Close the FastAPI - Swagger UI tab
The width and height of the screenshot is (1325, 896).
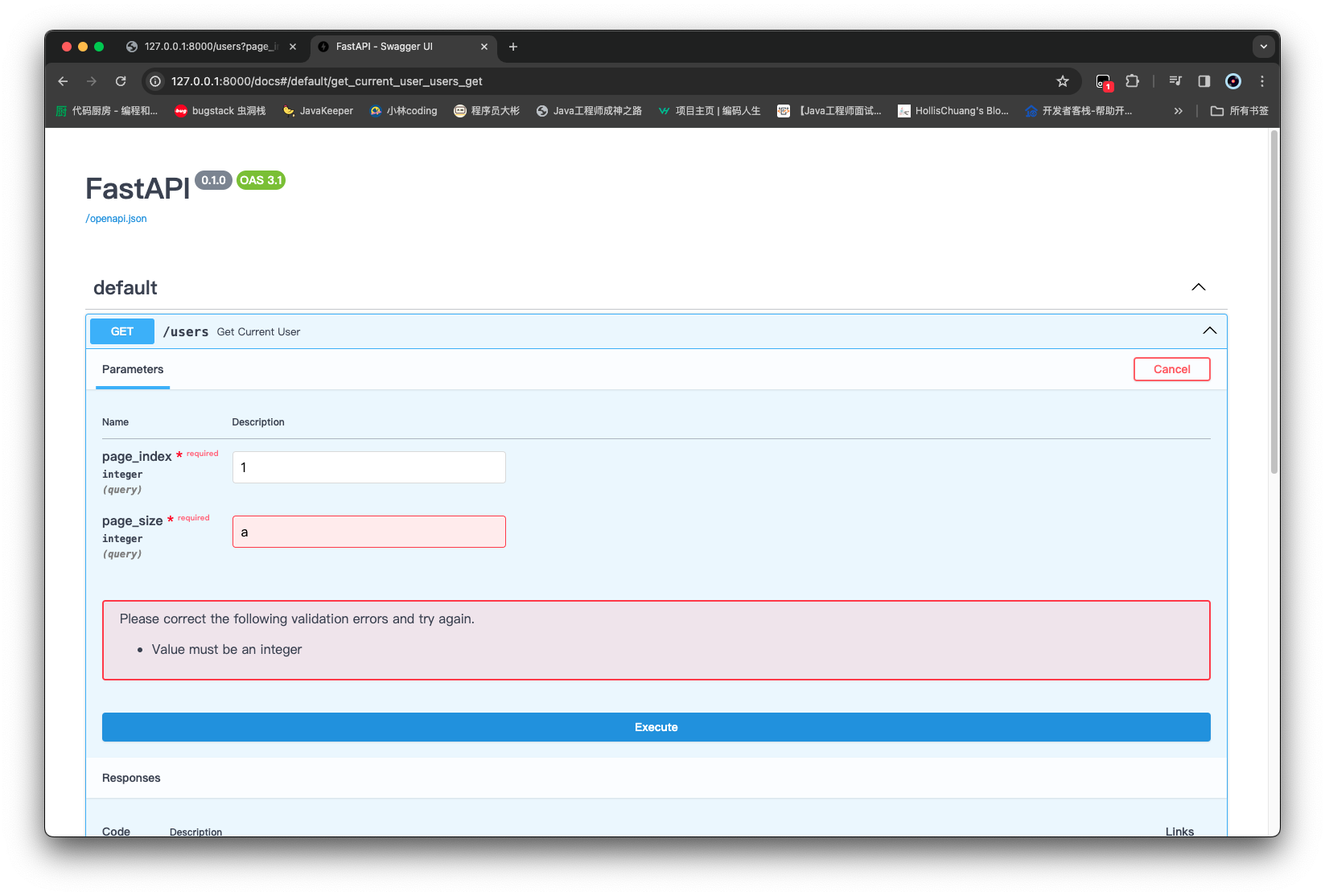click(x=484, y=47)
